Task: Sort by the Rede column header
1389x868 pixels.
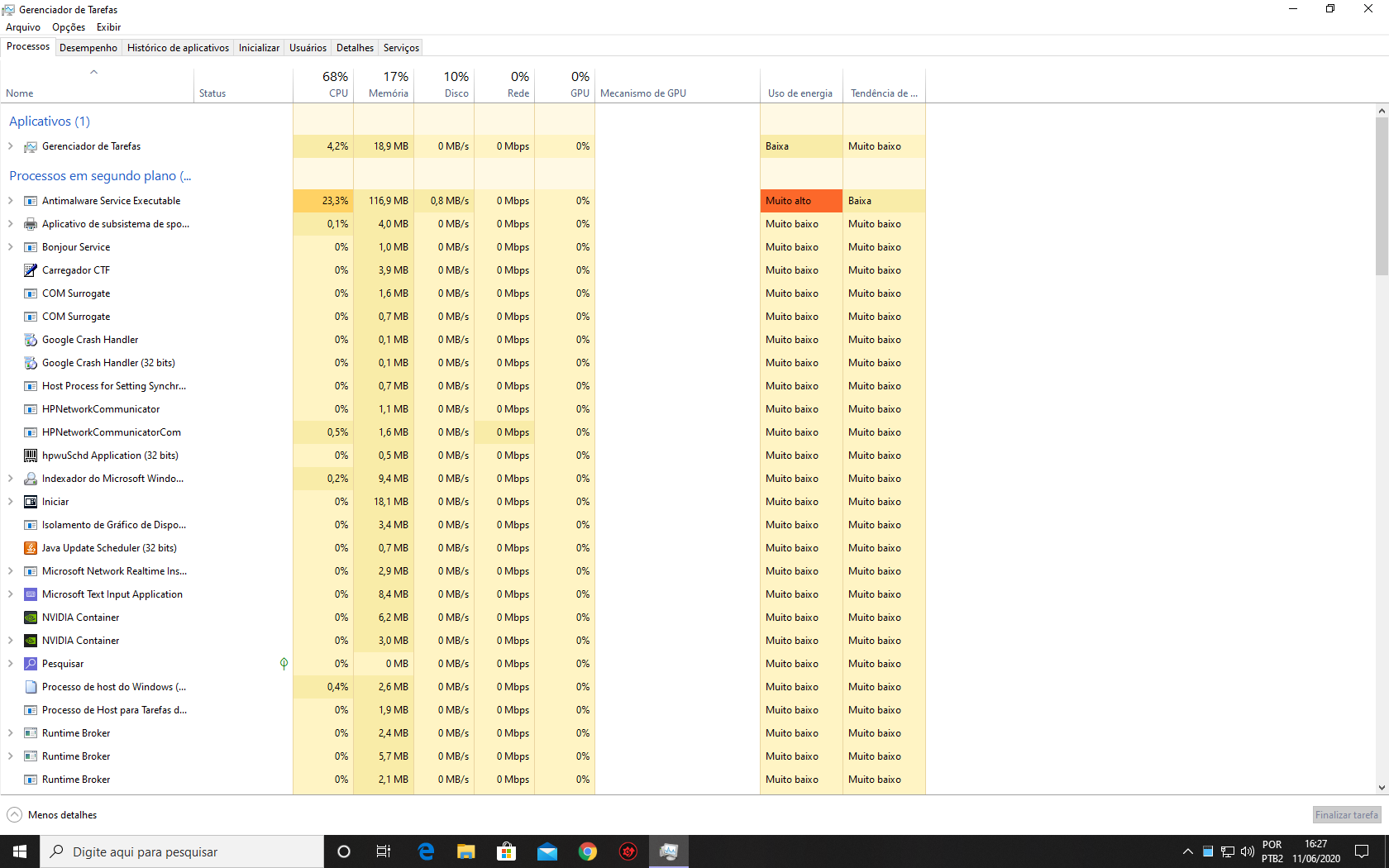Action: coord(504,84)
